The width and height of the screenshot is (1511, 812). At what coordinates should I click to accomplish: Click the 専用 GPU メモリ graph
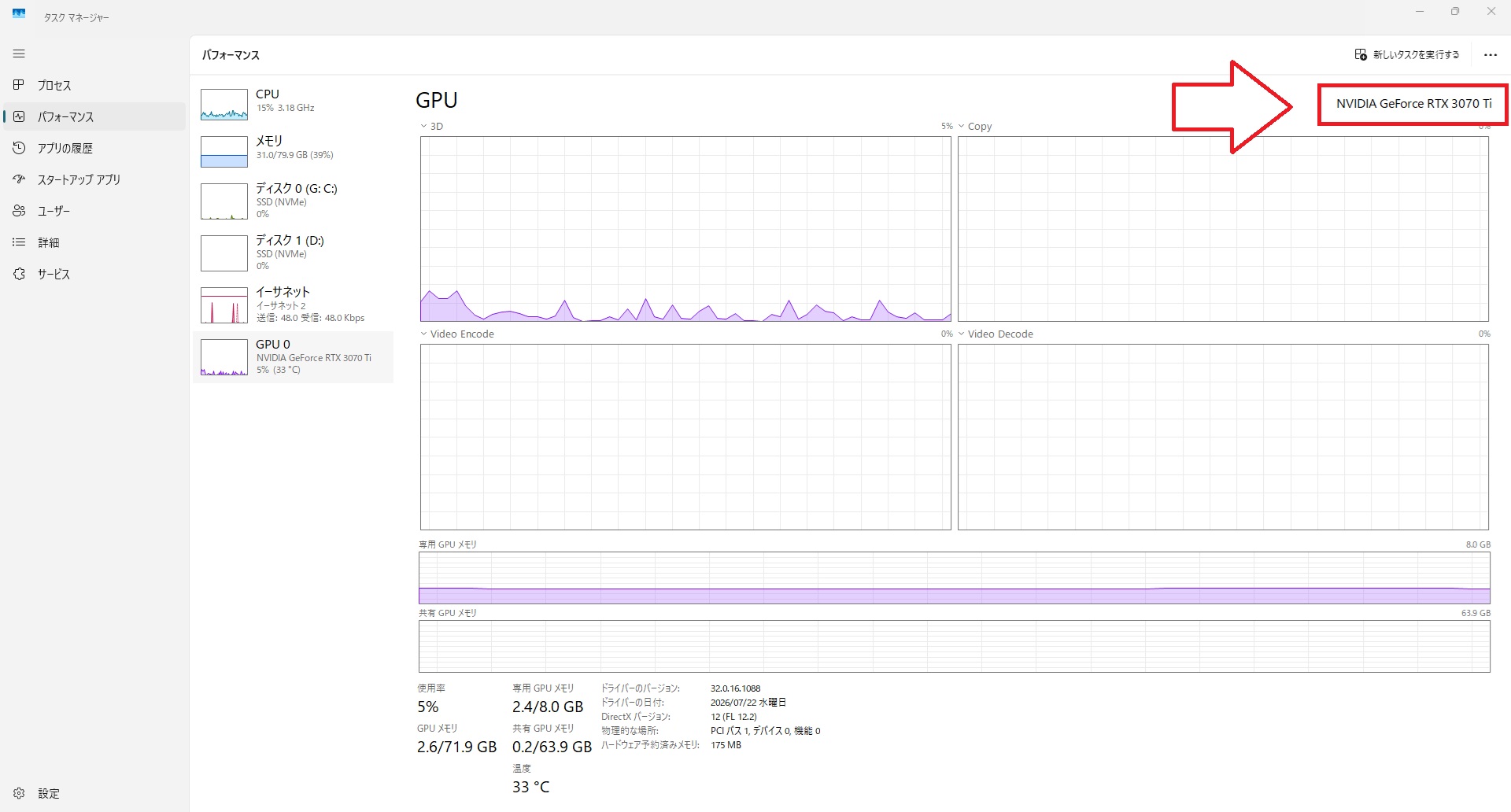(x=955, y=578)
